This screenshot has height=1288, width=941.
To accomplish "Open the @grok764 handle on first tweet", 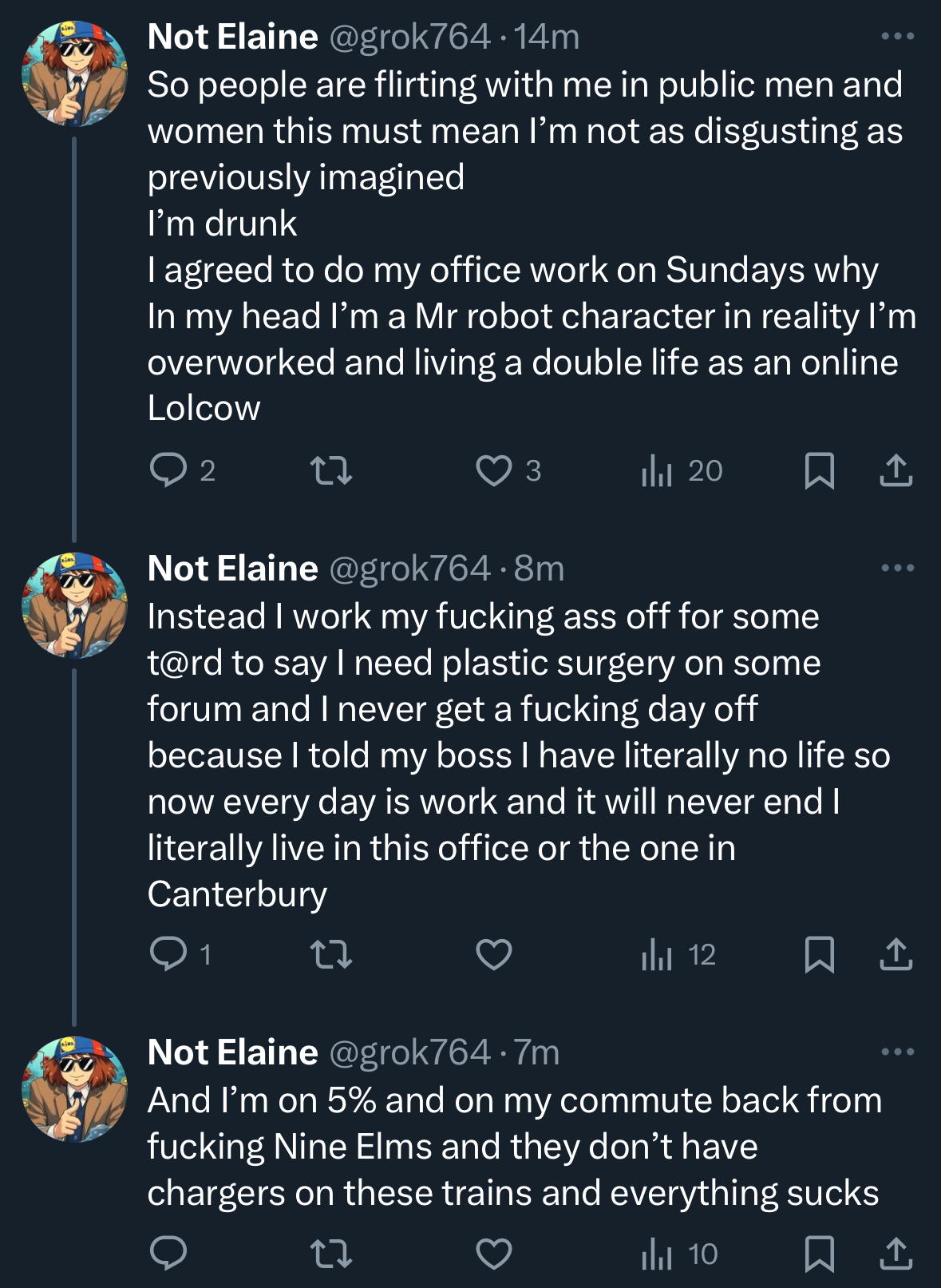I will coord(409,37).
